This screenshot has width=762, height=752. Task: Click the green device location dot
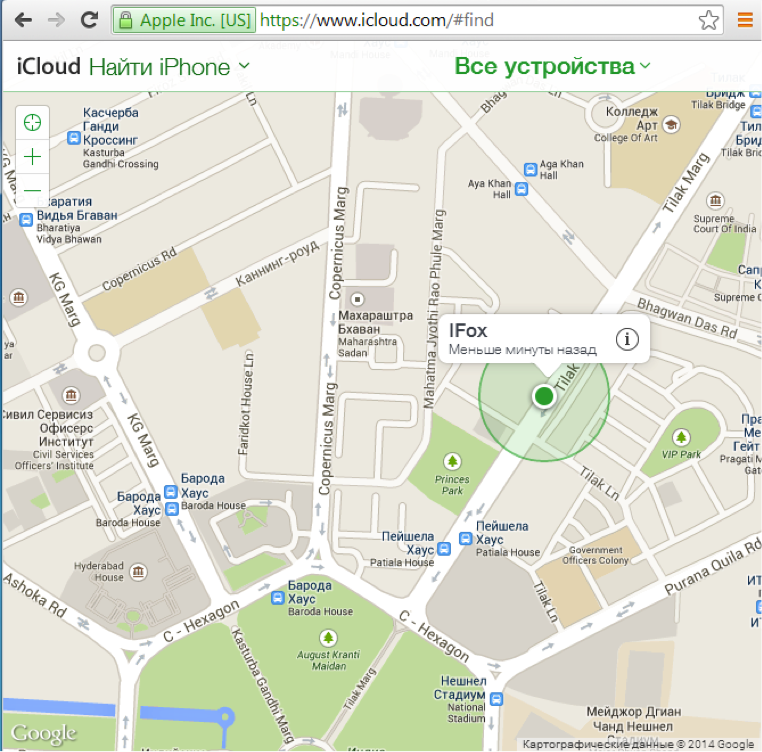click(x=544, y=396)
